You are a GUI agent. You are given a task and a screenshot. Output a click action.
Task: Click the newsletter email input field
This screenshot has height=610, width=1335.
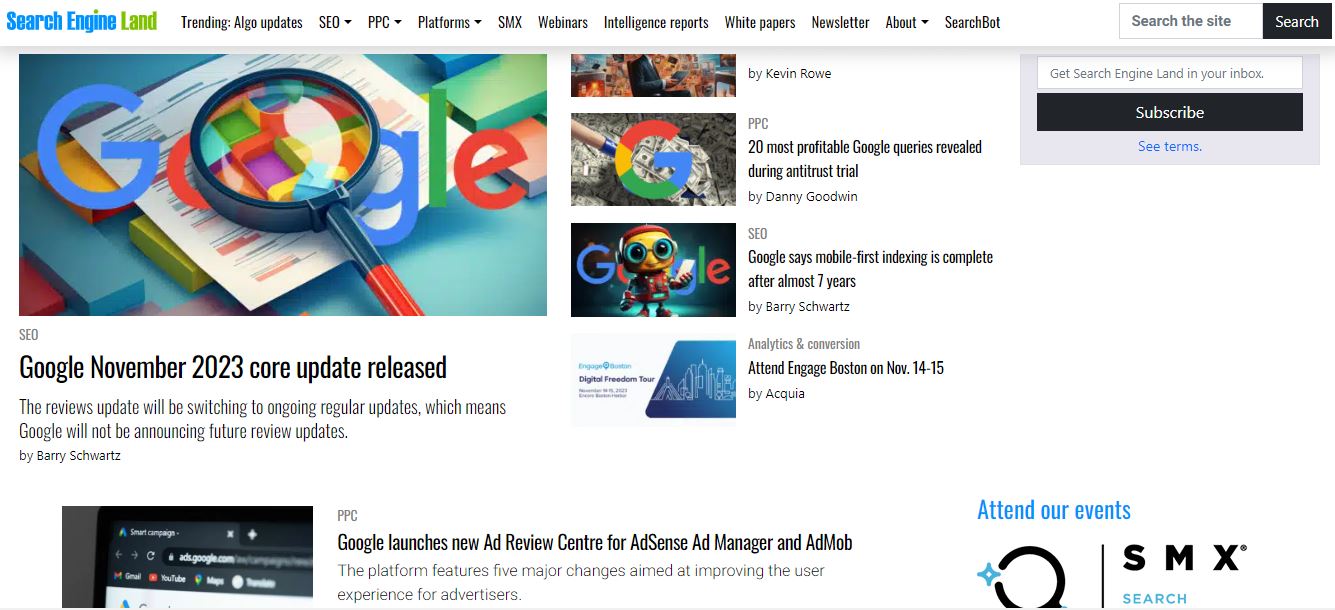(1170, 73)
